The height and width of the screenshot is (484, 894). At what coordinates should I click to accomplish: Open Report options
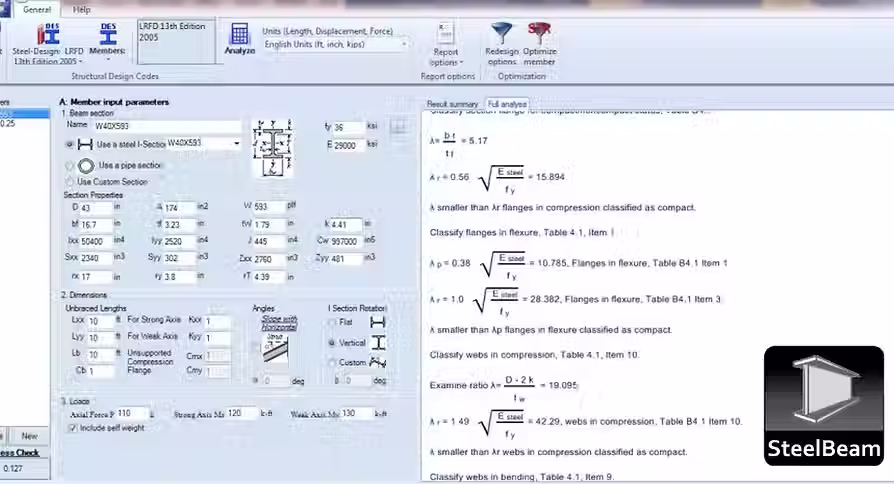(x=446, y=44)
